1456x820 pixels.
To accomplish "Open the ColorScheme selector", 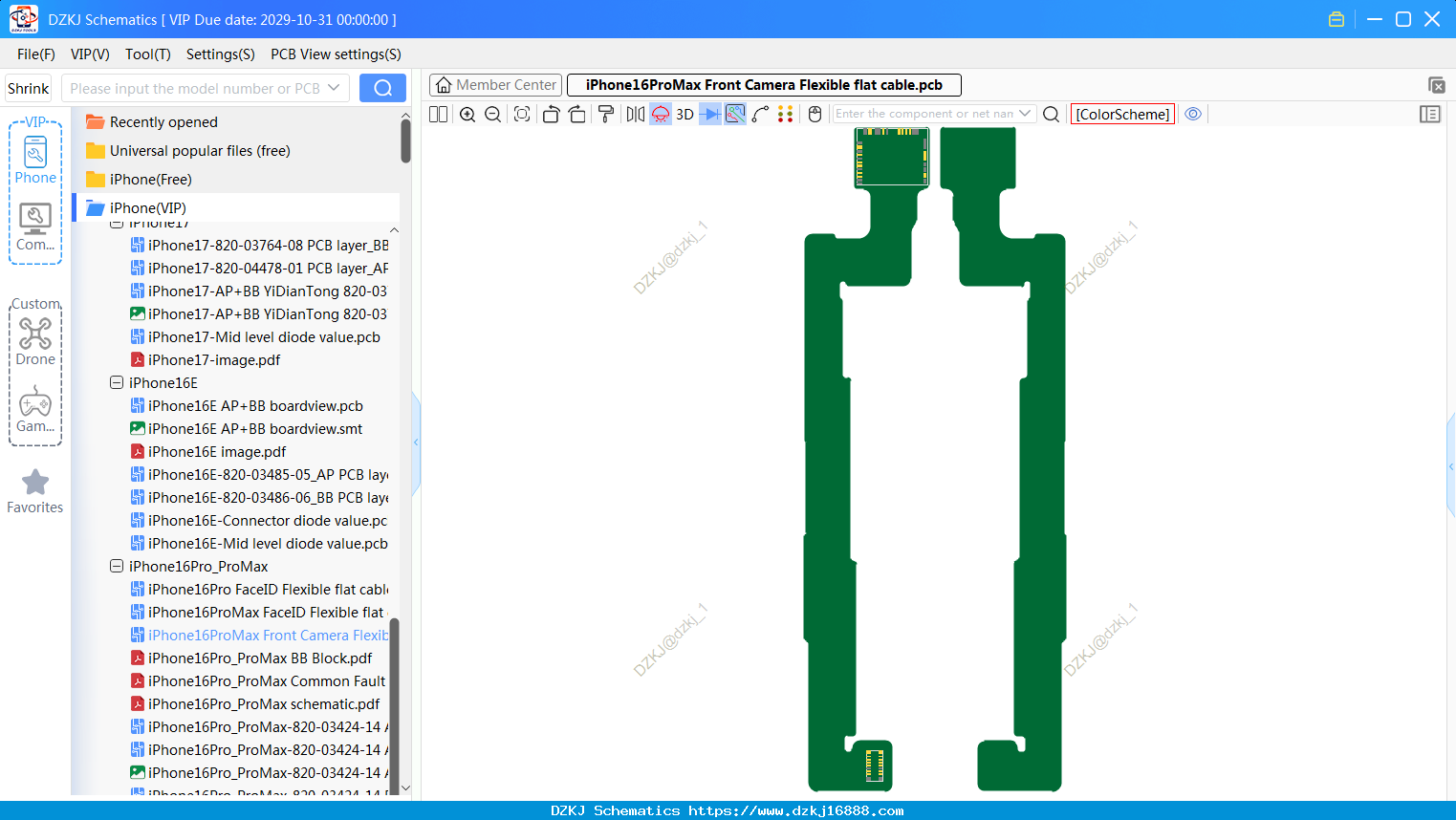I will [x=1122, y=114].
